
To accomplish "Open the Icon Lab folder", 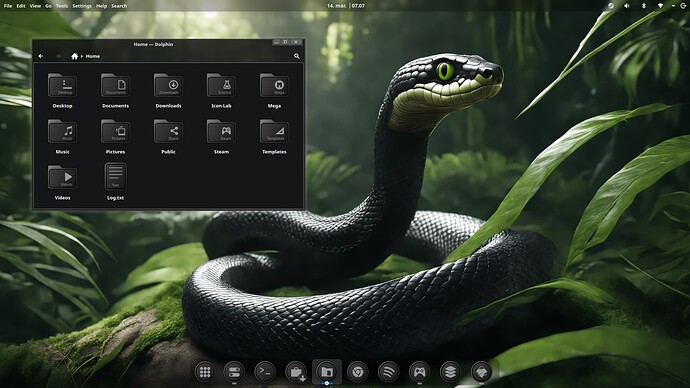I will pyautogui.click(x=221, y=86).
